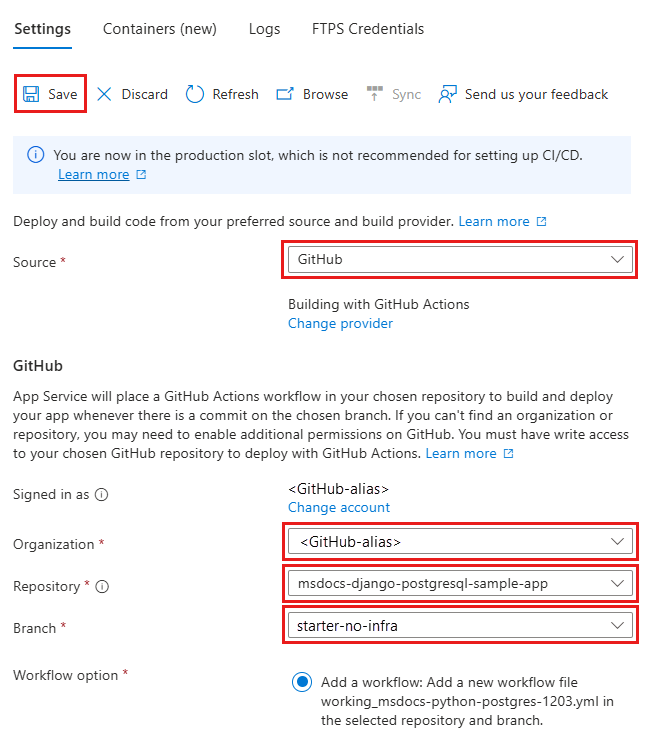Click info icon next to Signed in as

[x=101, y=495]
